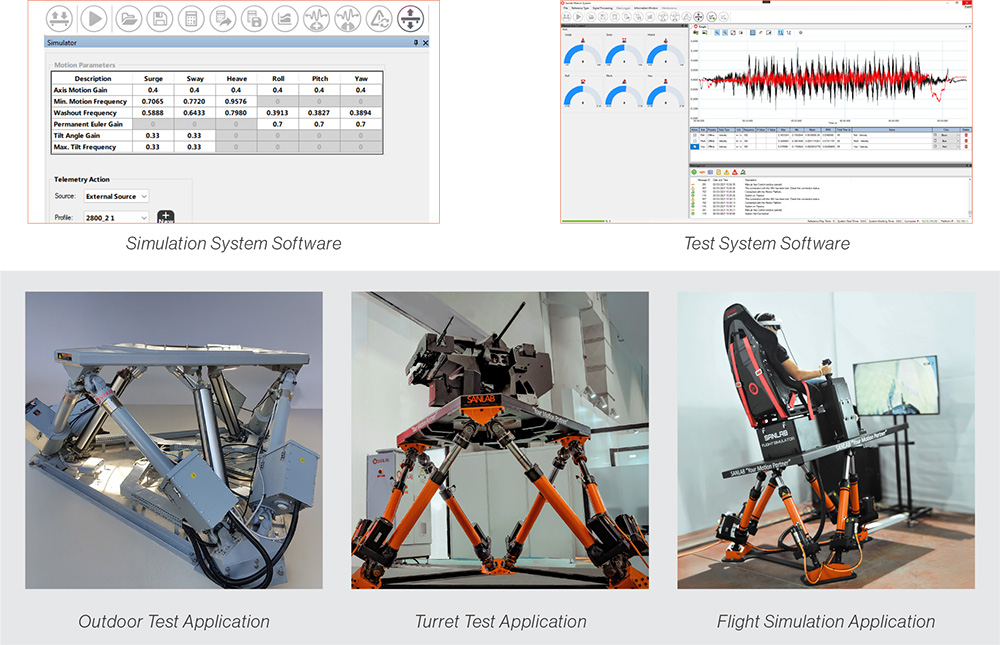
Task: Expand the Profile dropdown showing 2800_2 1
Action: tap(116, 217)
